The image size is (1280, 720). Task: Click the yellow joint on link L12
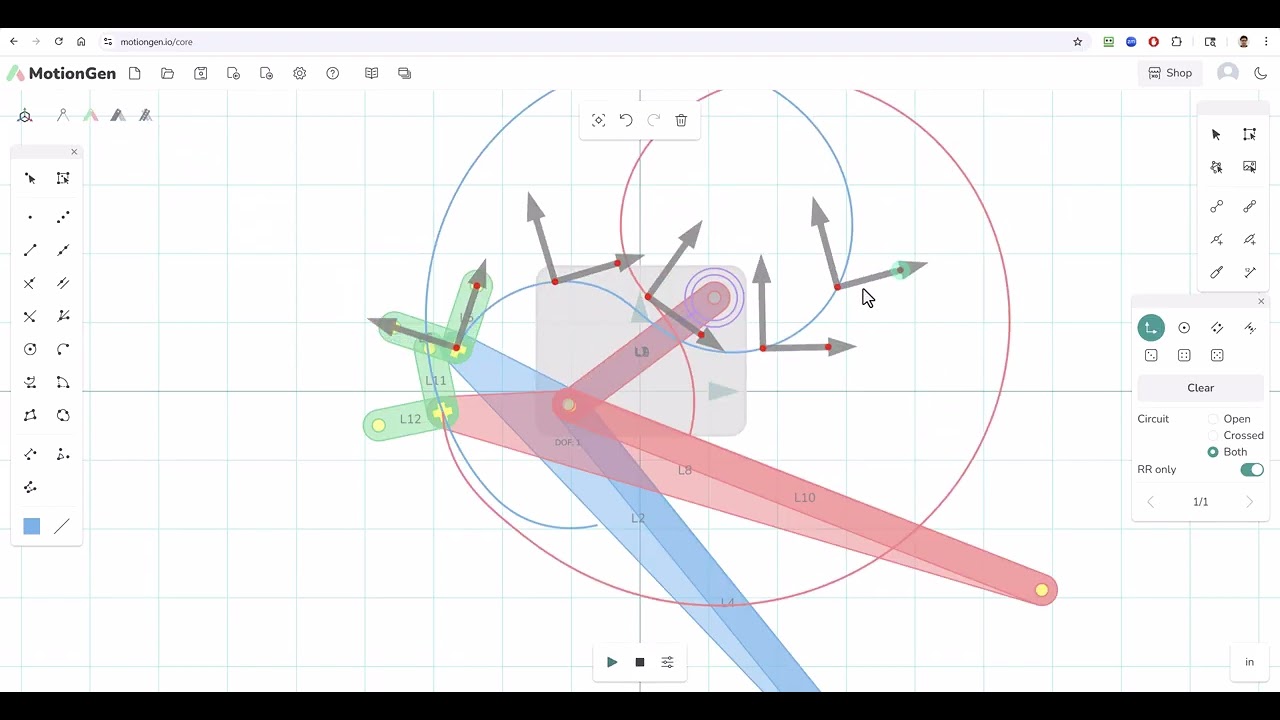[x=378, y=426]
